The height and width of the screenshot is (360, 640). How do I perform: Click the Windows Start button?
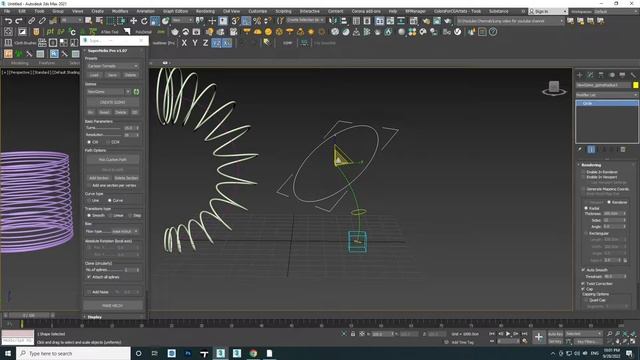click(x=8, y=353)
